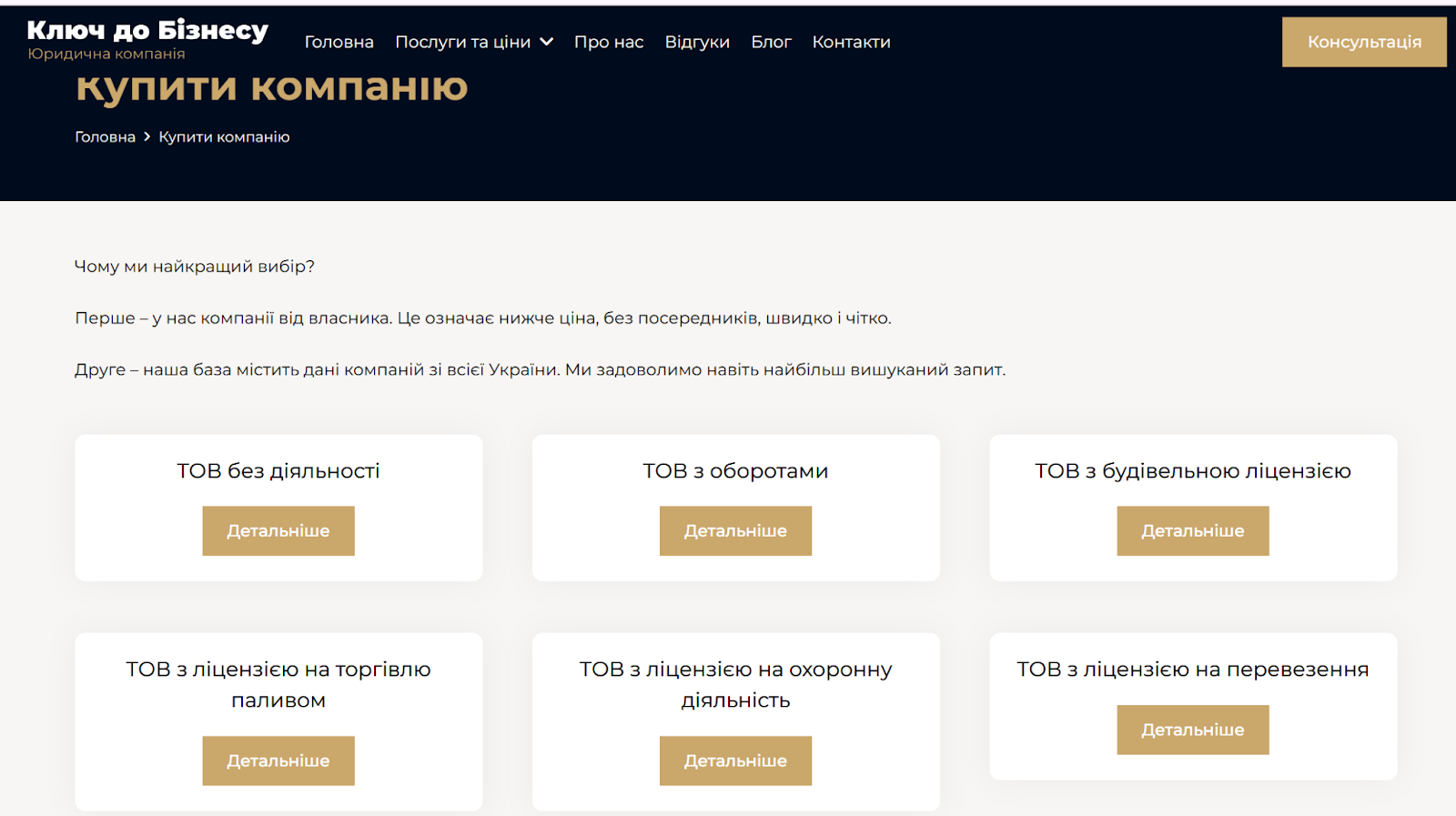Click the Купити компанію breadcrumb item
The height and width of the screenshot is (816, 1456).
coord(224,137)
